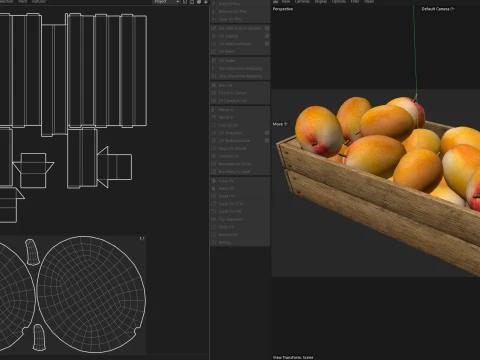
Task: Run the UV Weld command
Action: pyautogui.click(x=240, y=51)
